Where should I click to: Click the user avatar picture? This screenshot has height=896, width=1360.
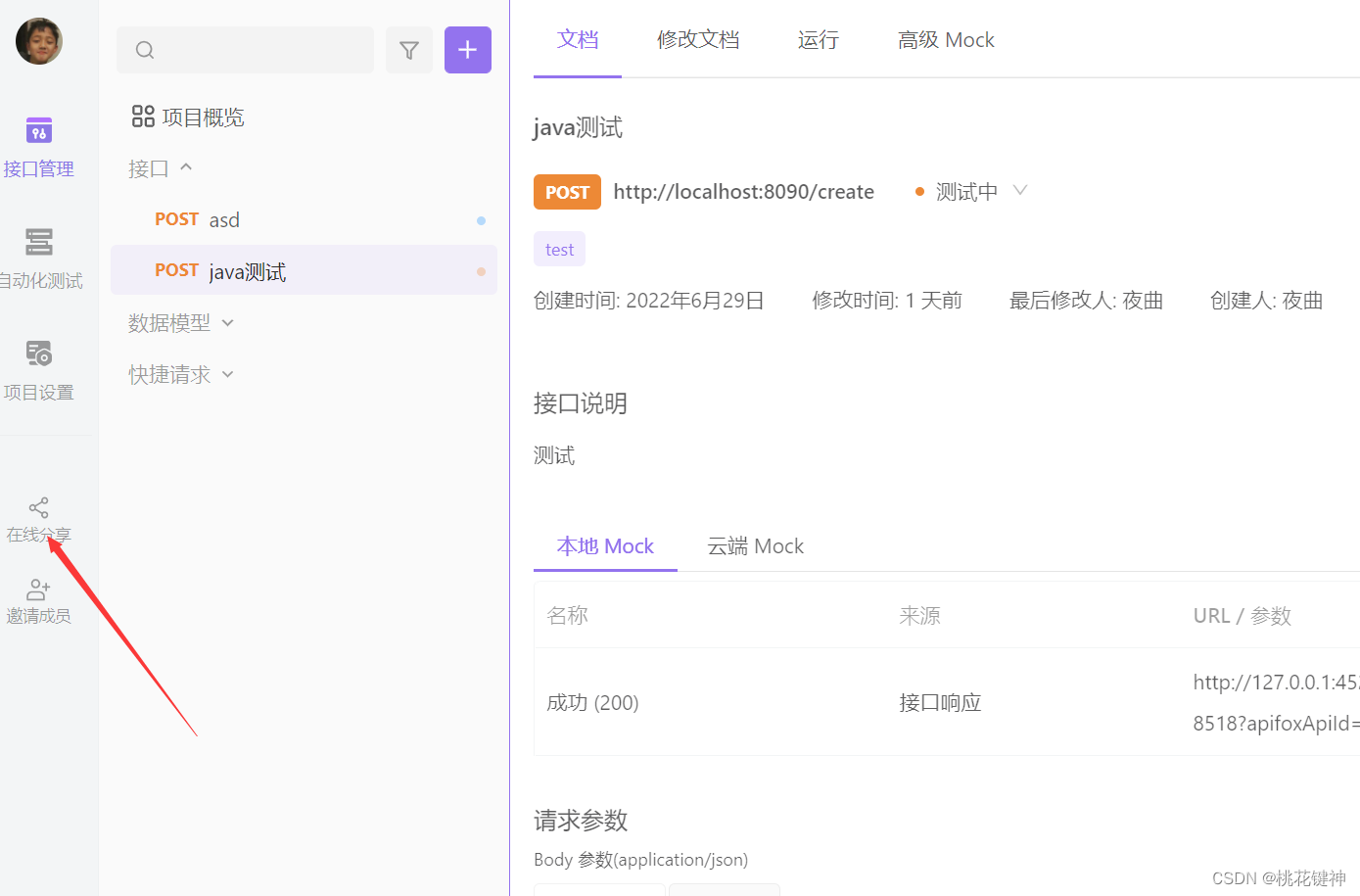click(x=39, y=41)
